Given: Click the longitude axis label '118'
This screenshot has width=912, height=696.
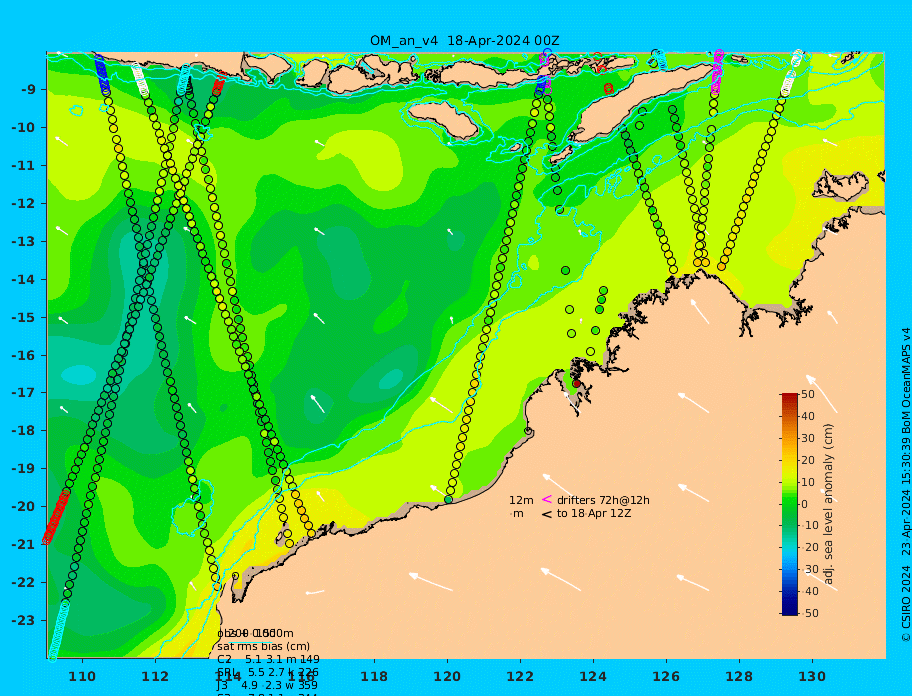Looking at the screenshot, I should [374, 676].
